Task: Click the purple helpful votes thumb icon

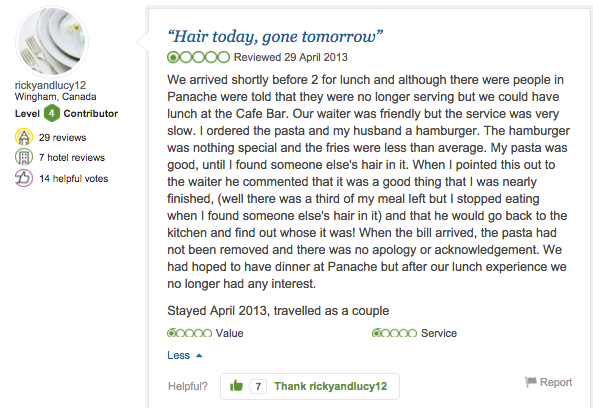Action: point(24,178)
